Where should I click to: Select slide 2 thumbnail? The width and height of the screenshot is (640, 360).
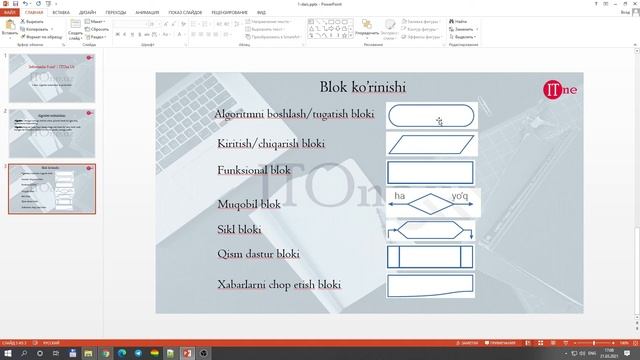pyautogui.click(x=52, y=133)
